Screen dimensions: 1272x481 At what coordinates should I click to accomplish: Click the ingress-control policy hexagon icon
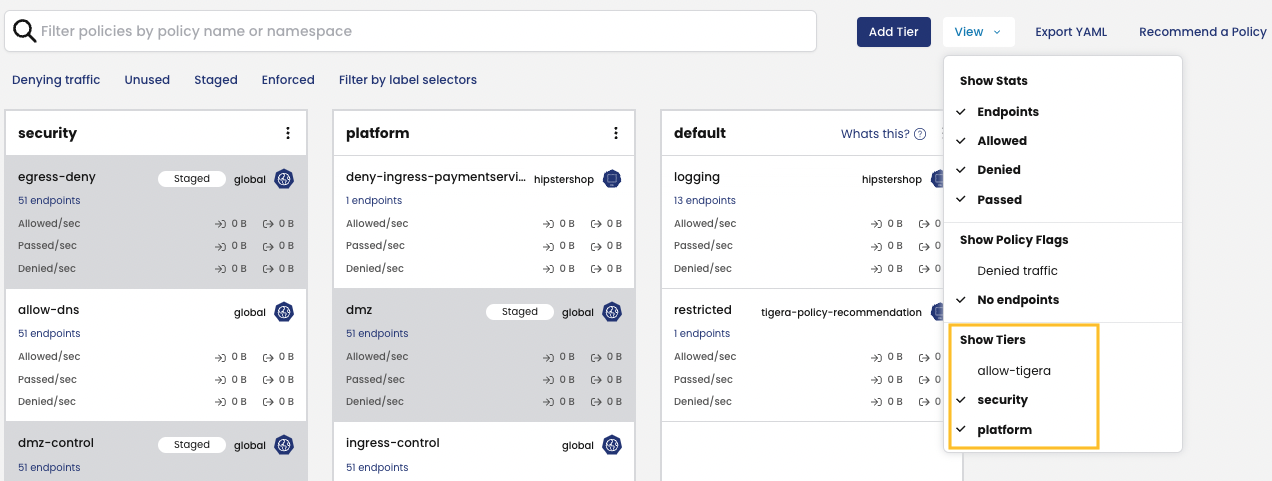pyautogui.click(x=612, y=445)
